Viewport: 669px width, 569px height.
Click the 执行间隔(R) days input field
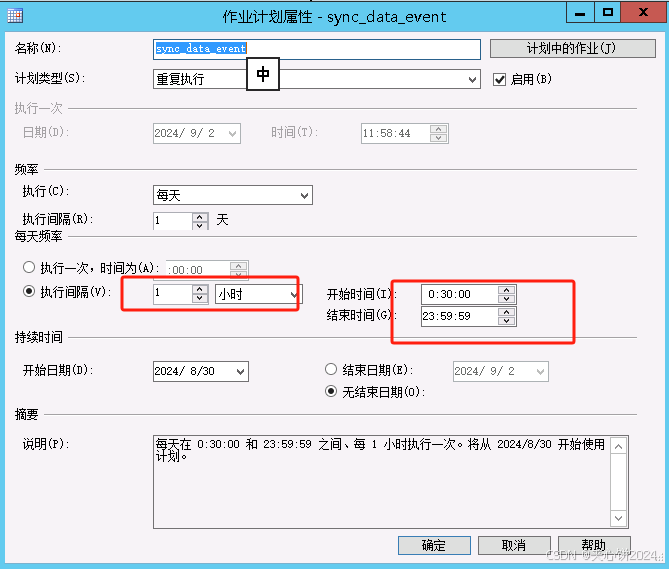coord(173,221)
